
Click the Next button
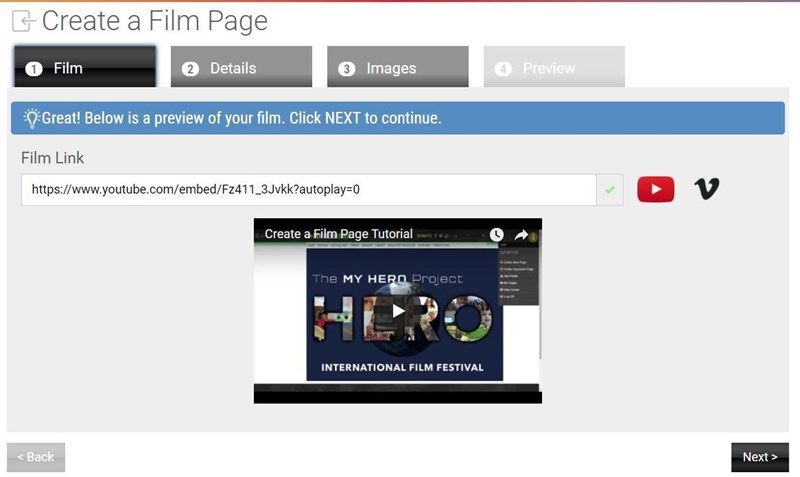[x=760, y=457]
